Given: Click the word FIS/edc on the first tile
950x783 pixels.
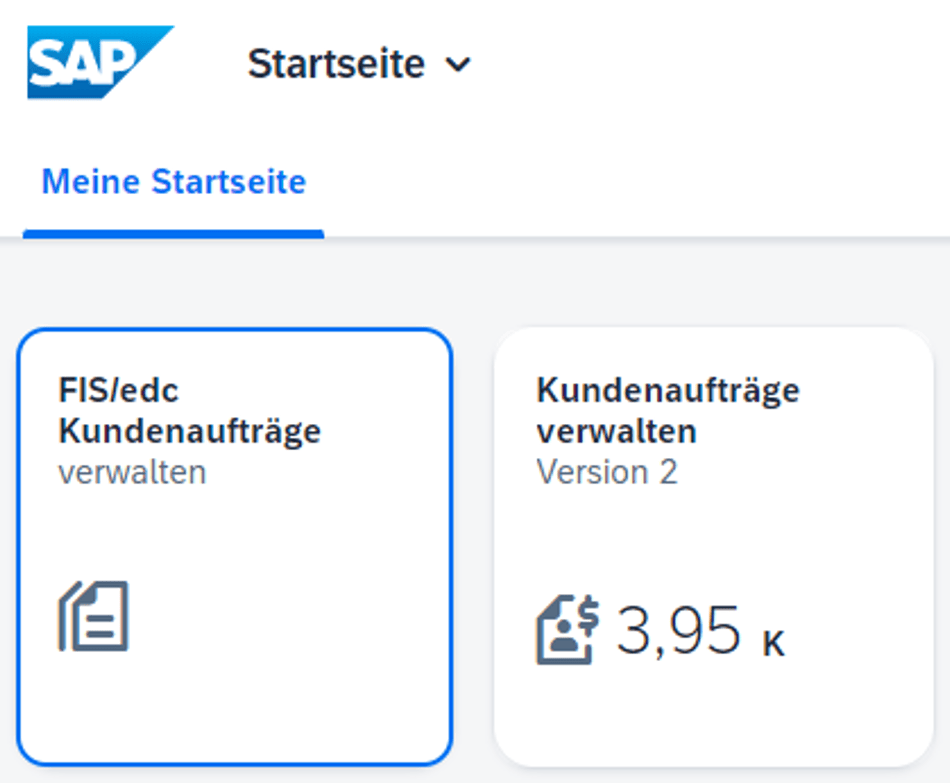Looking at the screenshot, I should tap(119, 390).
